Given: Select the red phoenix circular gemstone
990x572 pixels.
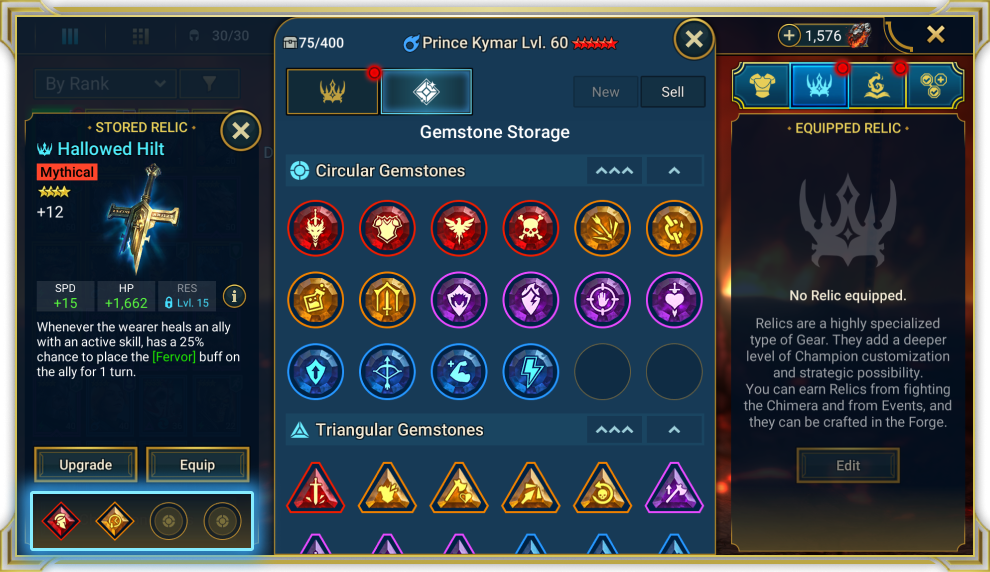Looking at the screenshot, I should [x=459, y=229].
